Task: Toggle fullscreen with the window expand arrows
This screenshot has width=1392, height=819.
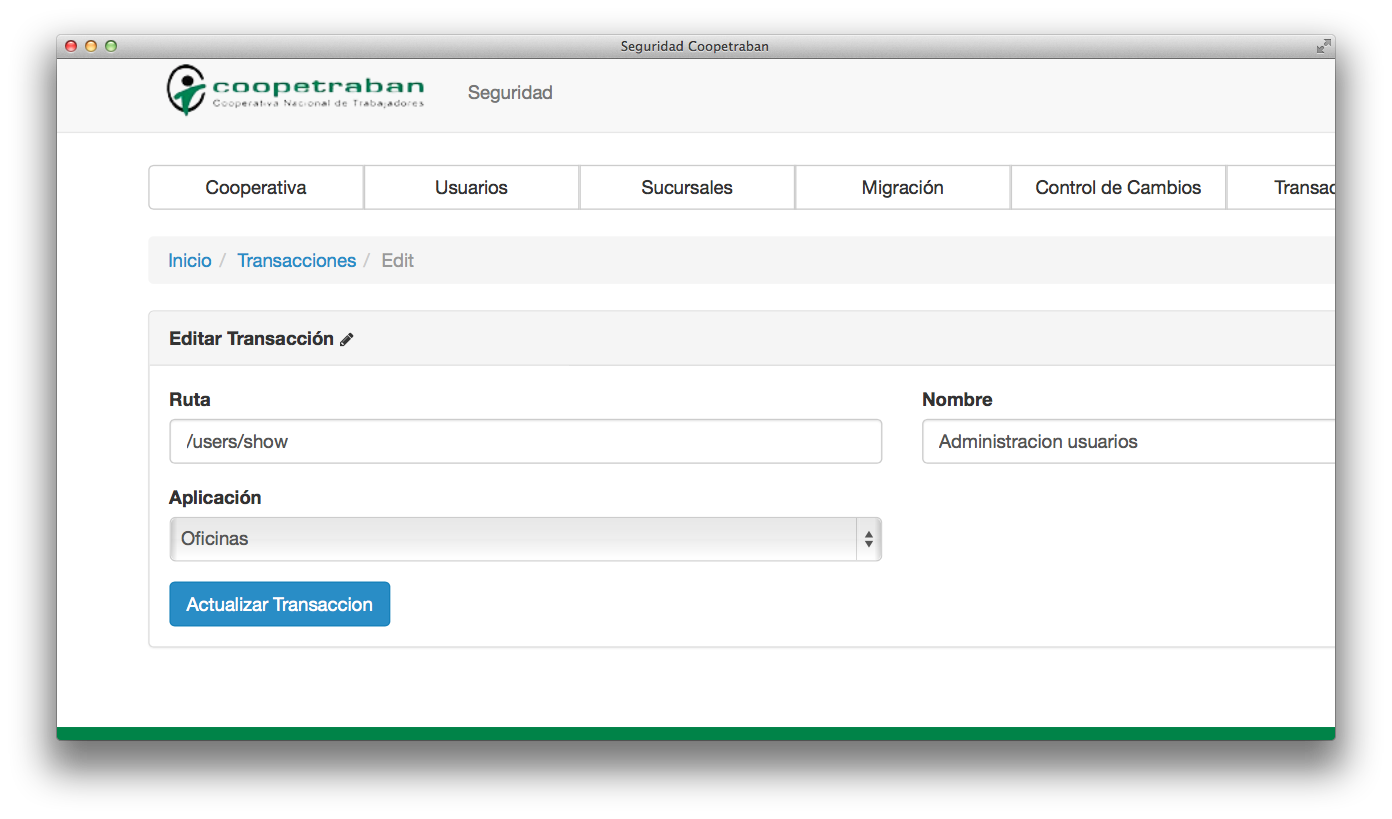Action: point(1323,46)
